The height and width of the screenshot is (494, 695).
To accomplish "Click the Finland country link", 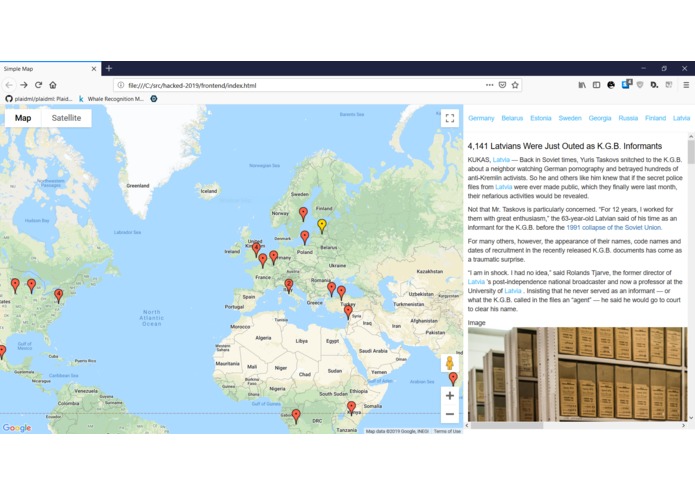I will (x=655, y=118).
